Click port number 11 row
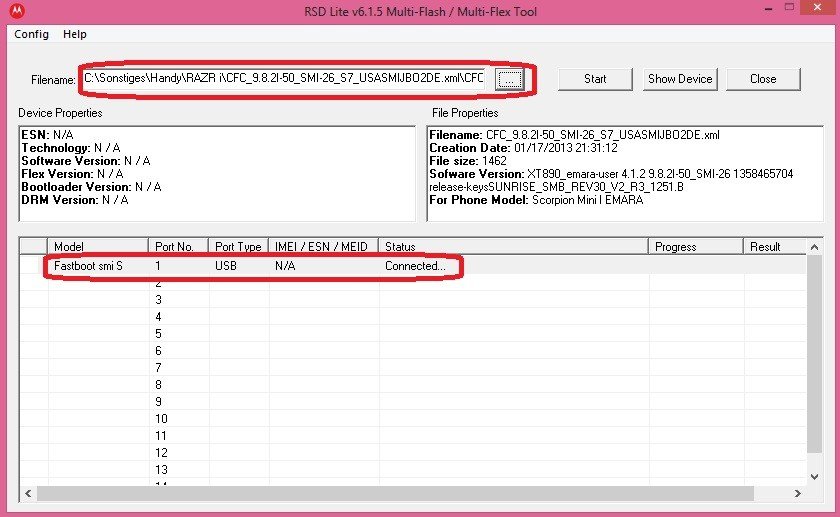Viewport: 840px width, 517px height. [x=412, y=436]
